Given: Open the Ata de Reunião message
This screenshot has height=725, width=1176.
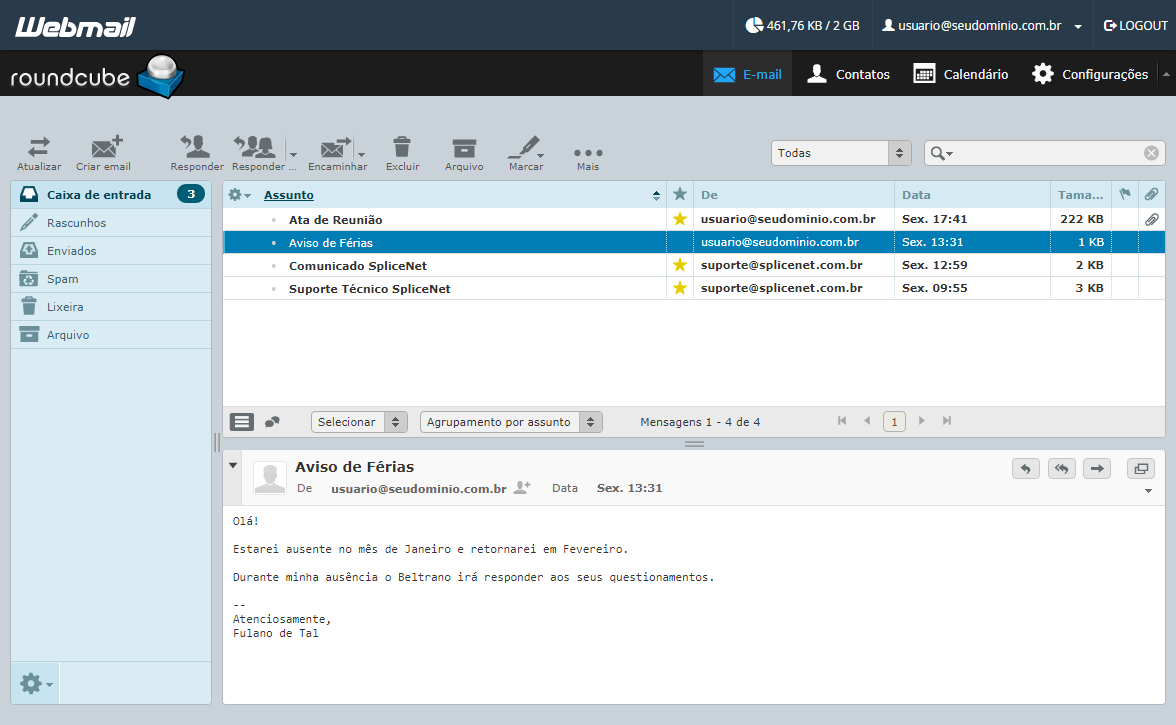Looking at the screenshot, I should [x=335, y=220].
